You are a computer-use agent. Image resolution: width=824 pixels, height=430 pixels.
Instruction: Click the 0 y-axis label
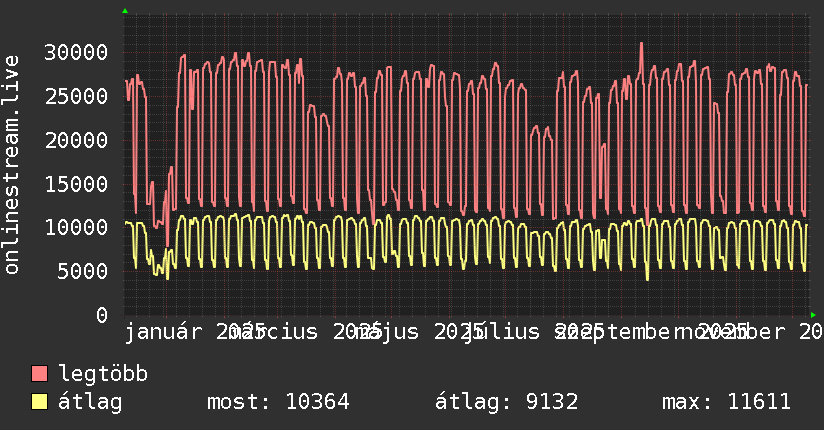click(x=102, y=315)
